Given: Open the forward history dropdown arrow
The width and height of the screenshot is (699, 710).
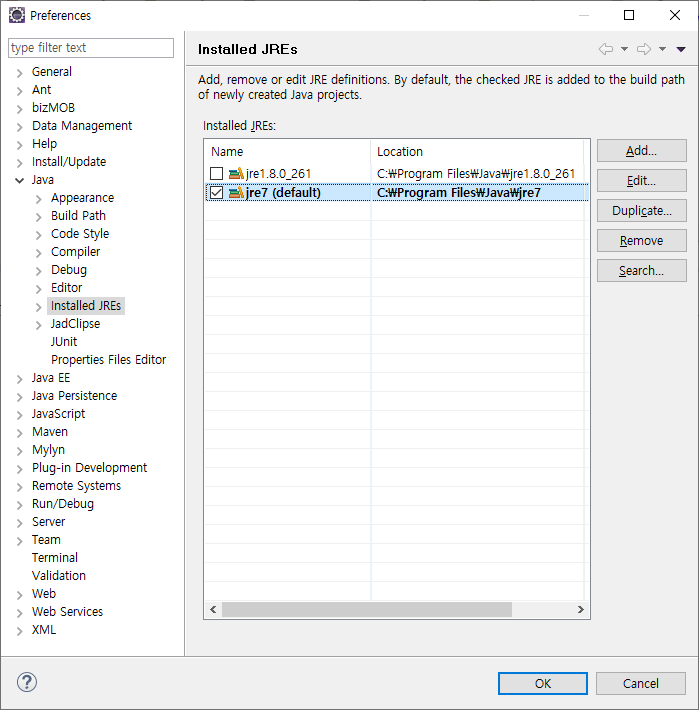Looking at the screenshot, I should 662,49.
